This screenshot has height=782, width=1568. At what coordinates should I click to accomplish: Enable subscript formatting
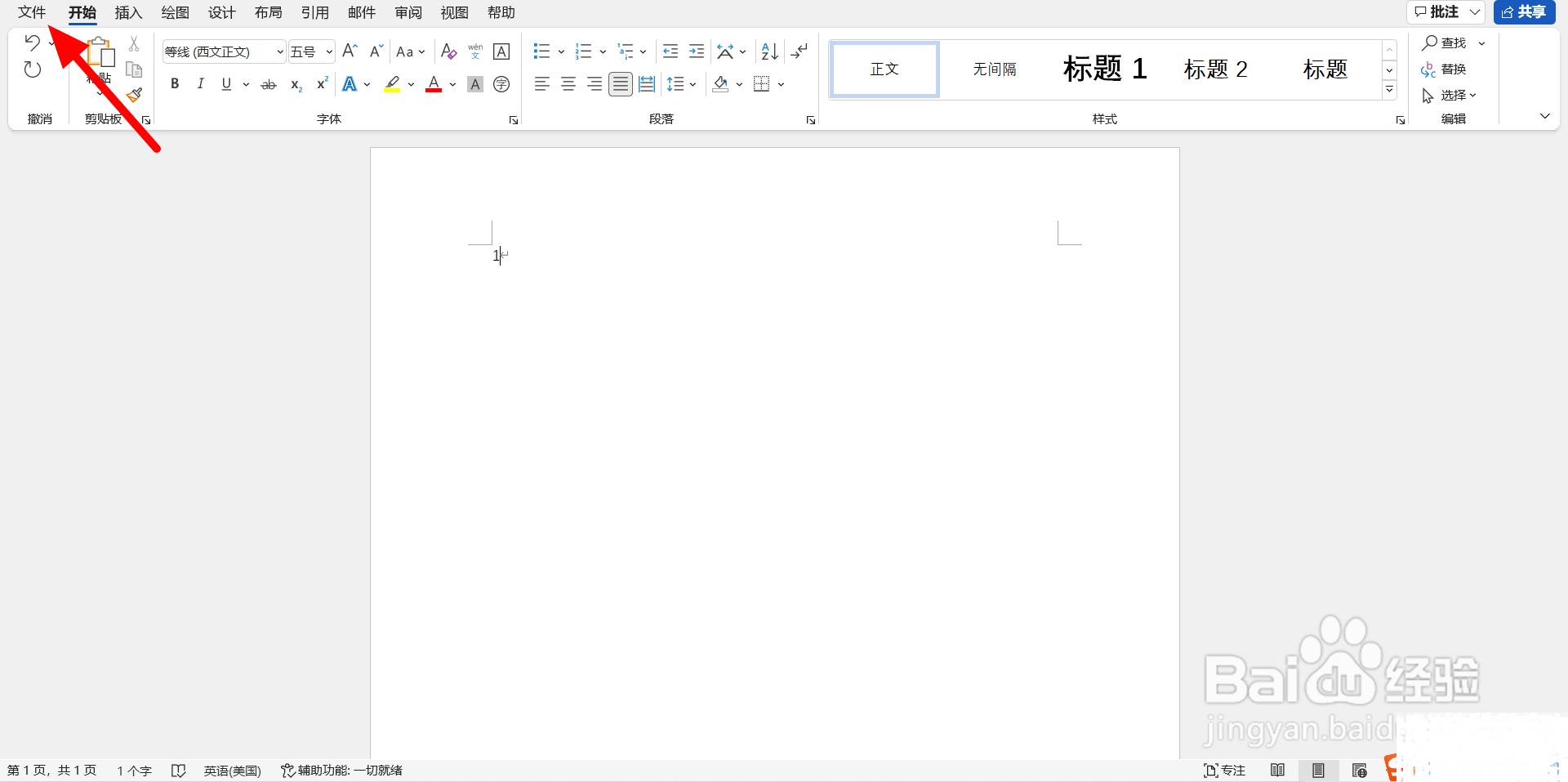click(x=294, y=84)
